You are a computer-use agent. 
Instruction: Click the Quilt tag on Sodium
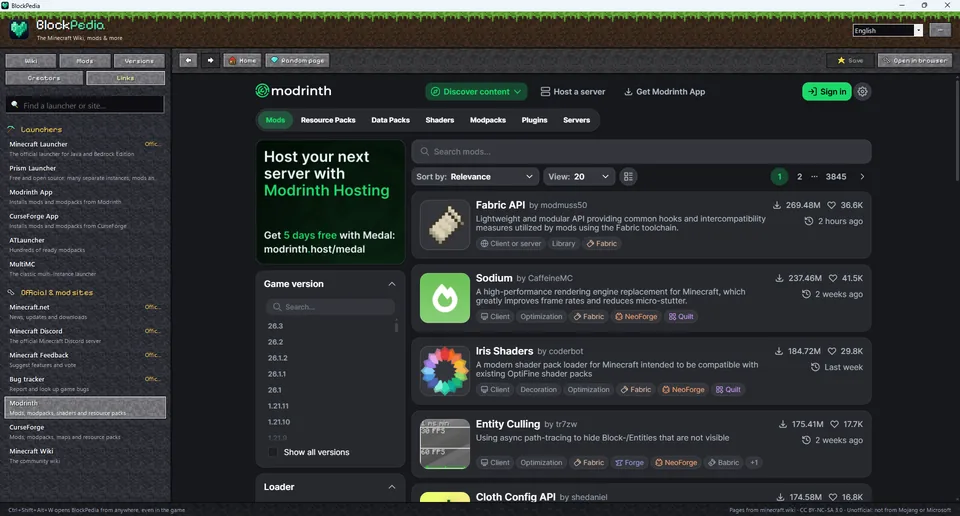(x=681, y=316)
